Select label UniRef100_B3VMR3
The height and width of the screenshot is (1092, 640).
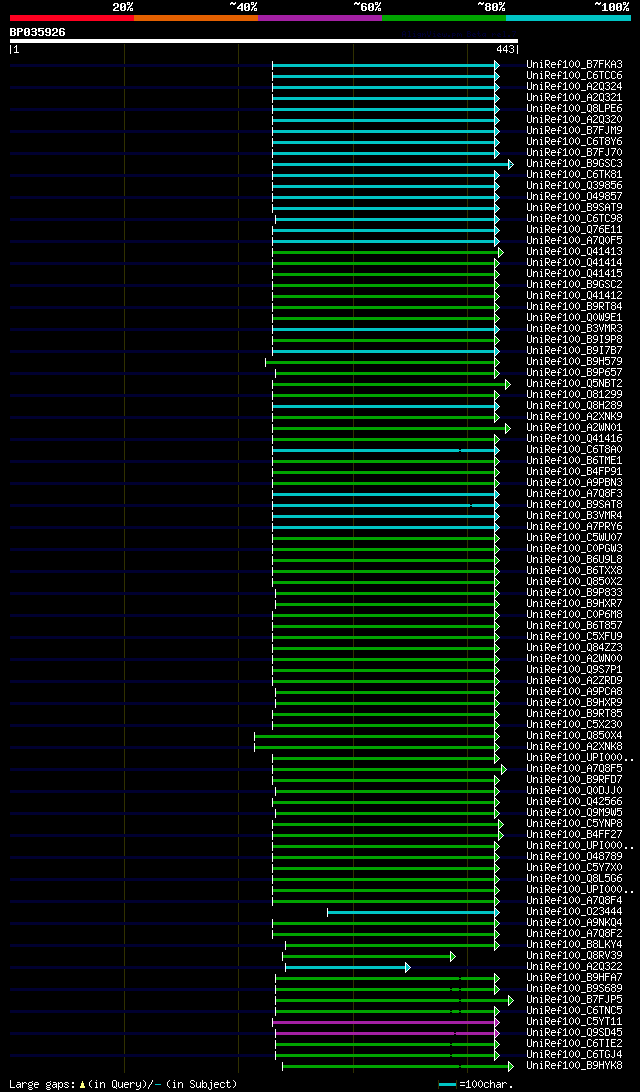[575, 328]
